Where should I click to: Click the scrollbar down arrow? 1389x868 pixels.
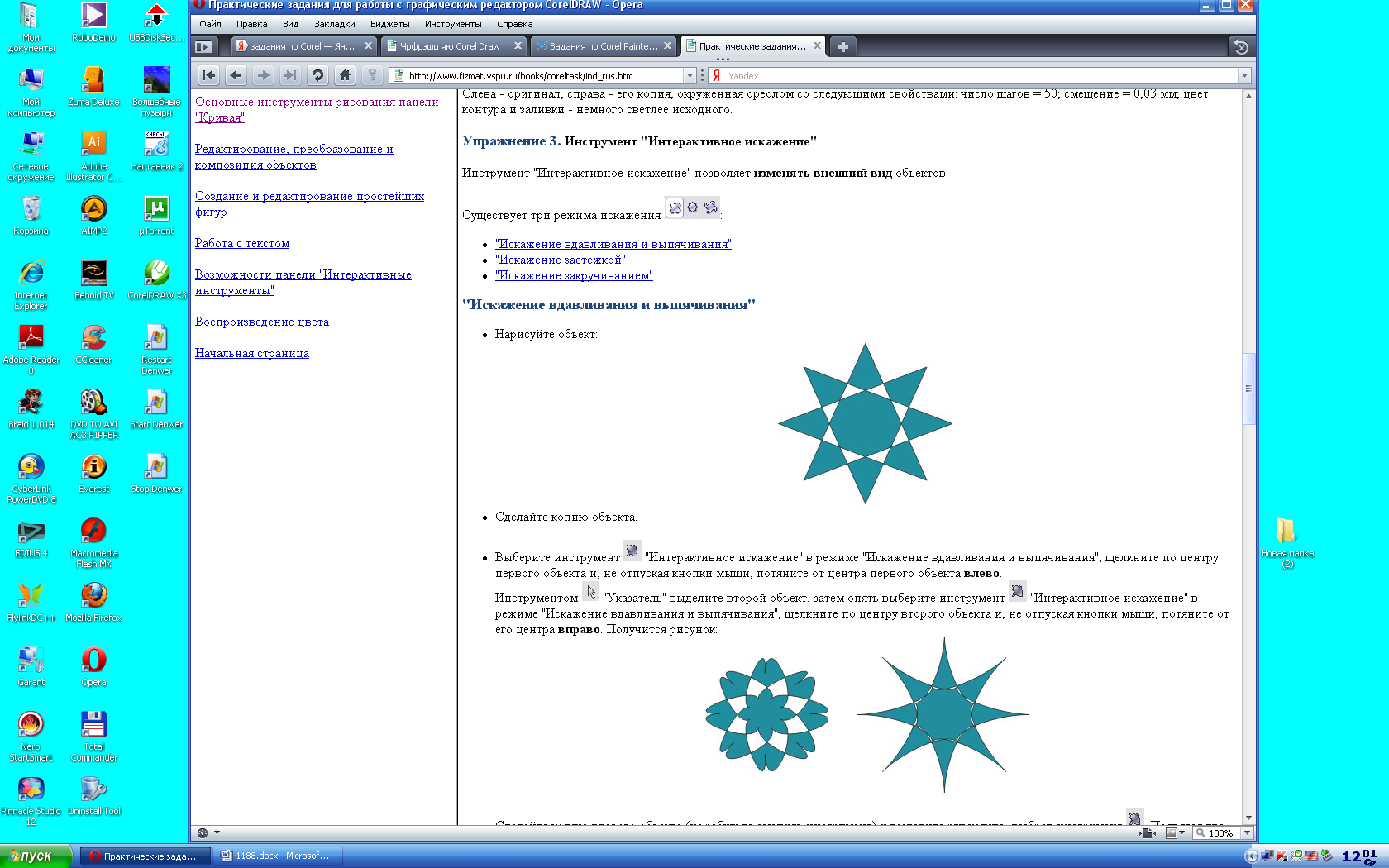pos(1248,818)
